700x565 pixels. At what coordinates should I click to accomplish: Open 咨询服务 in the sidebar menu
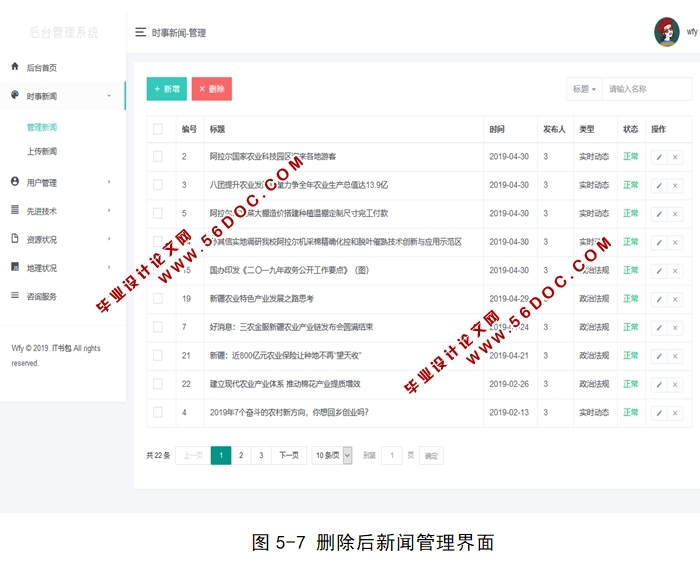[42, 296]
